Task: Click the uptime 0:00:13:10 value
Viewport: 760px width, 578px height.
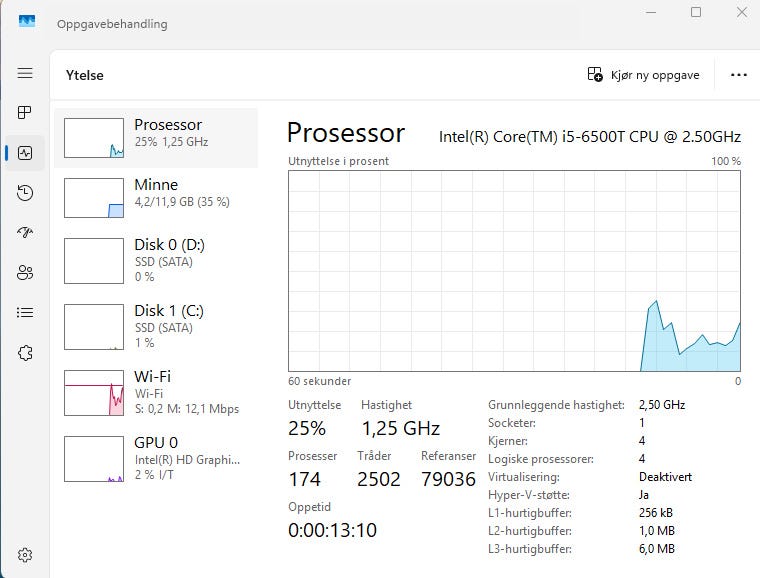Action: (332, 530)
